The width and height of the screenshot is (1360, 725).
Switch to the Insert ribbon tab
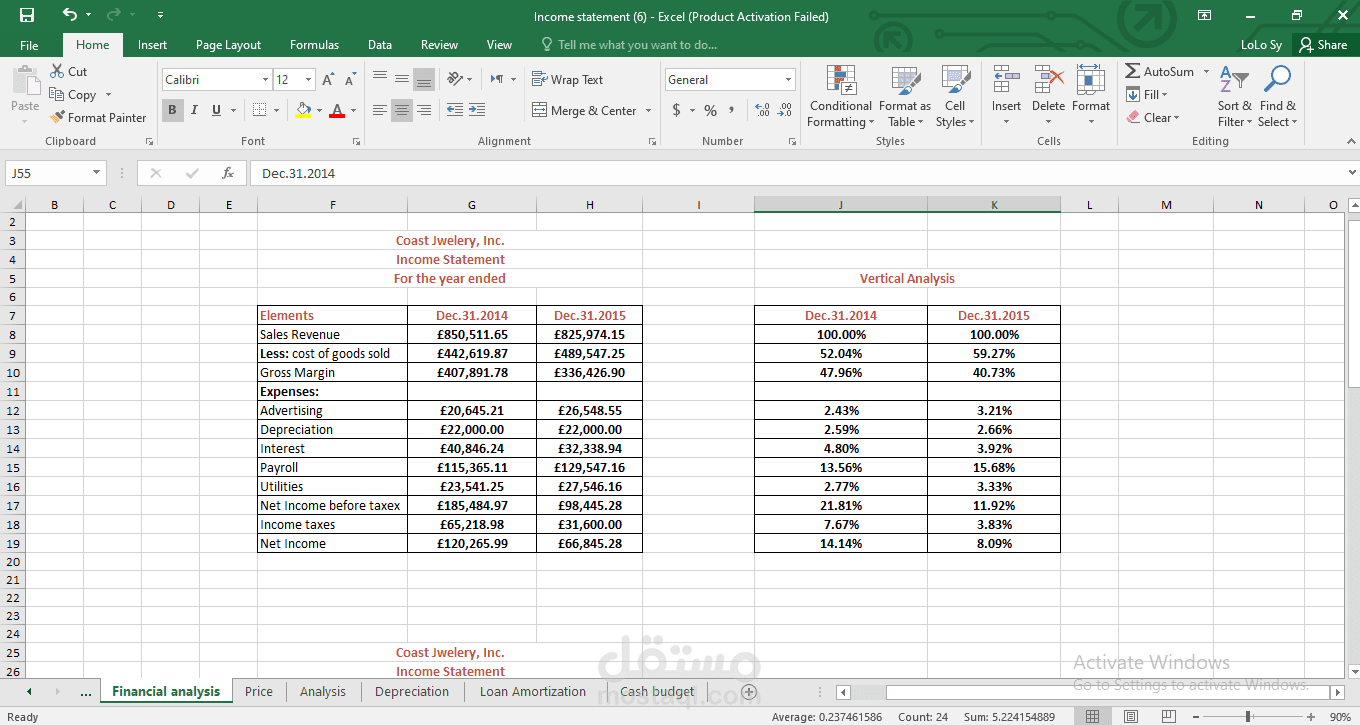coord(152,45)
